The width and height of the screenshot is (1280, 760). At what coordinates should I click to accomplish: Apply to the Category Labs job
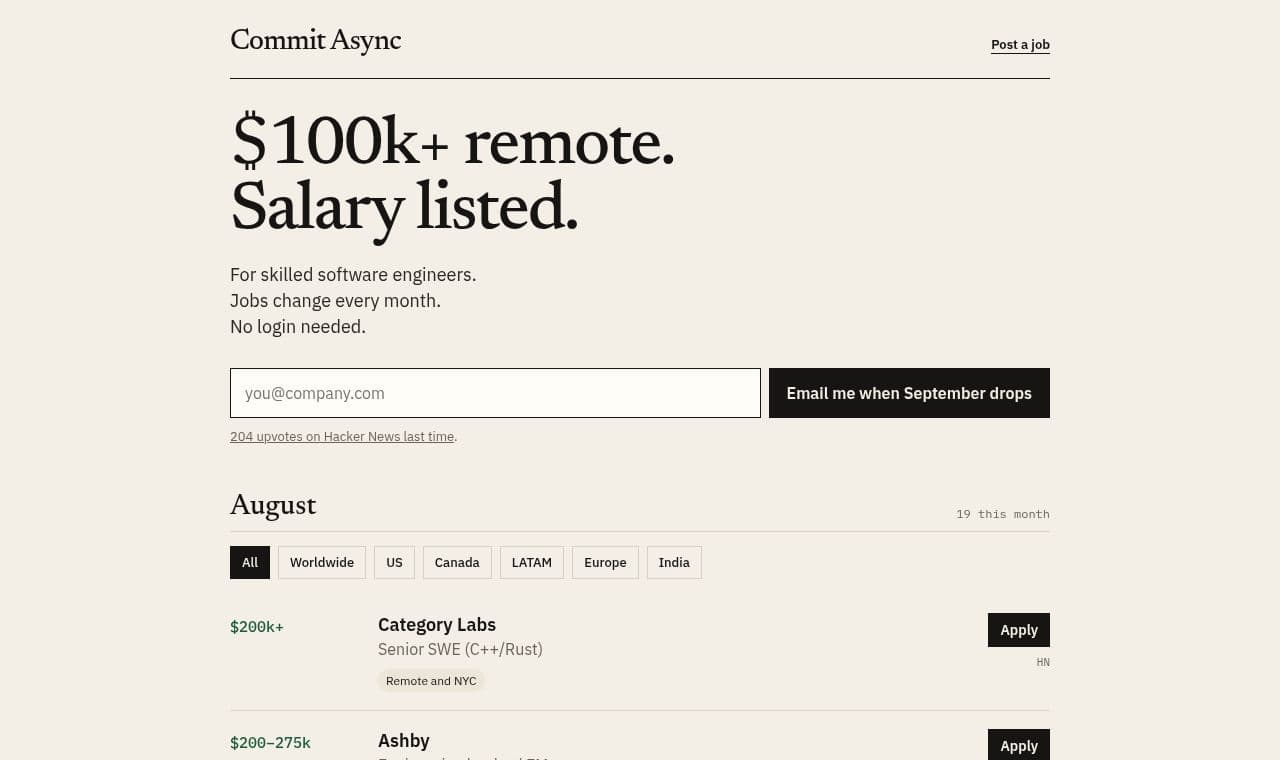(x=1019, y=630)
